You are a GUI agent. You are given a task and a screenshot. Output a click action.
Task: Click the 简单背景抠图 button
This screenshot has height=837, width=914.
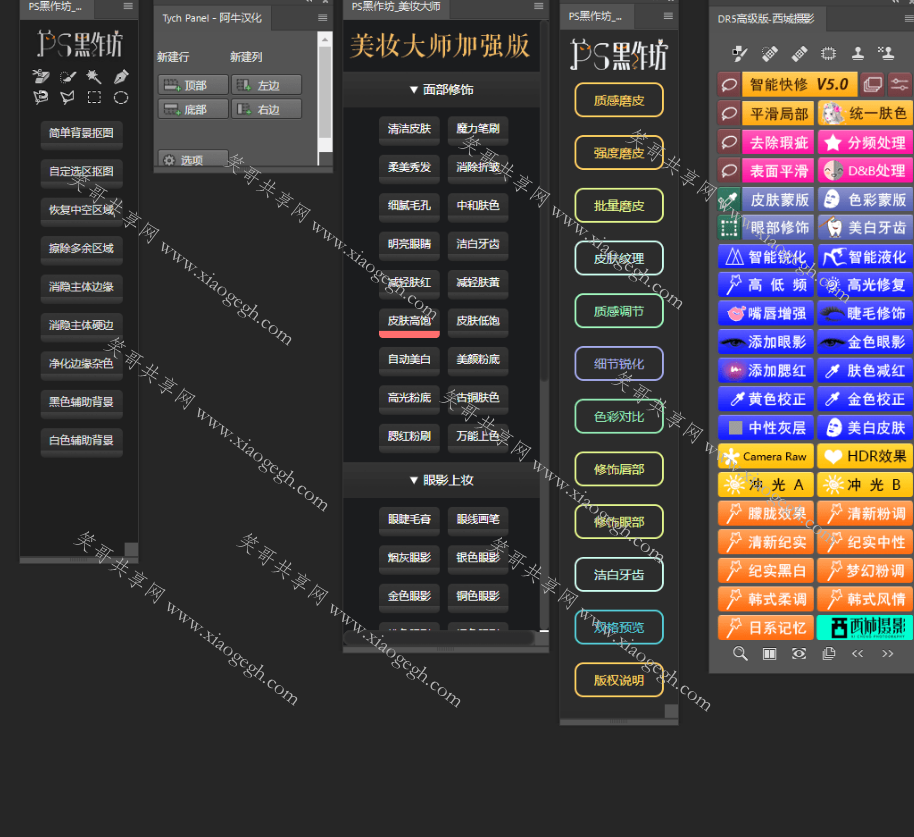pos(82,133)
